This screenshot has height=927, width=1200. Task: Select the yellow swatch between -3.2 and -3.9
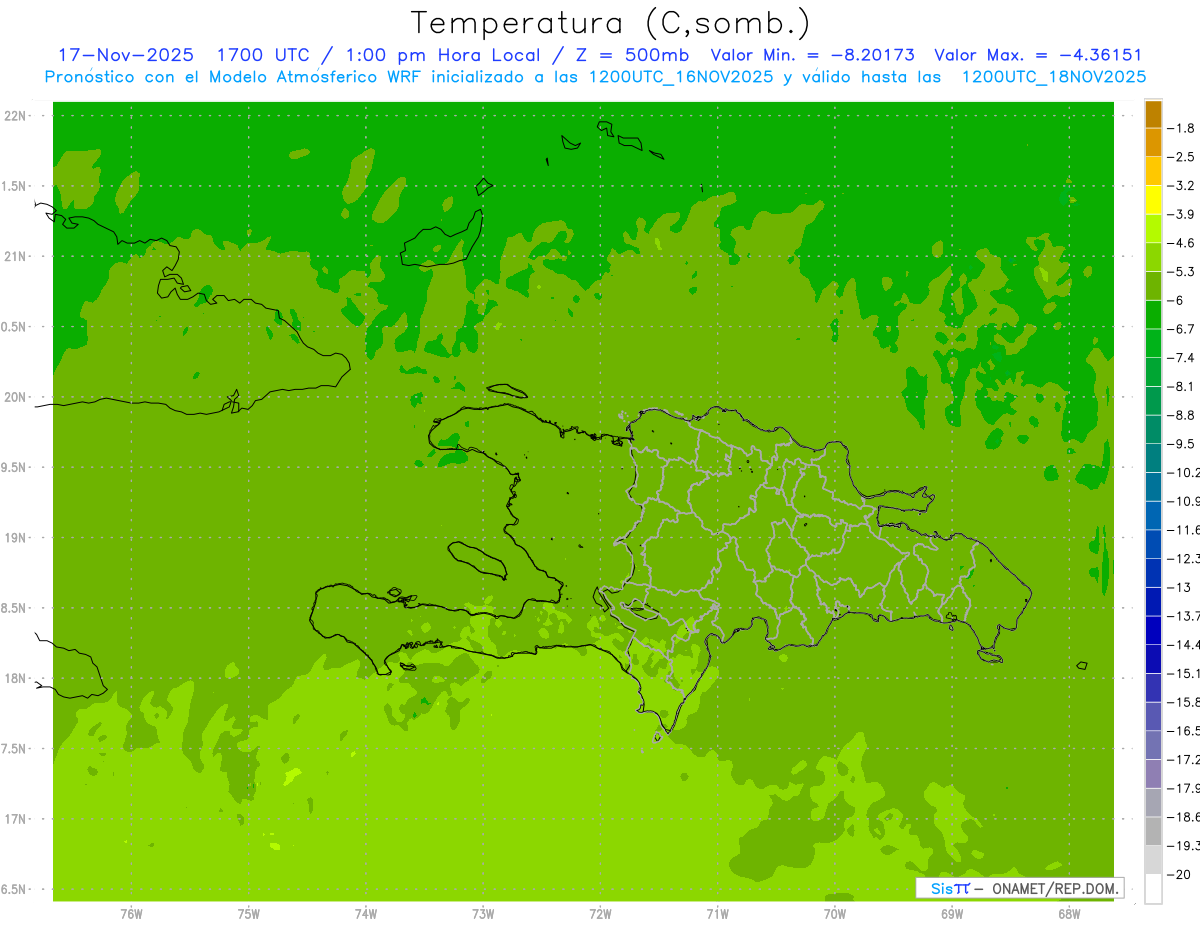coord(1153,200)
